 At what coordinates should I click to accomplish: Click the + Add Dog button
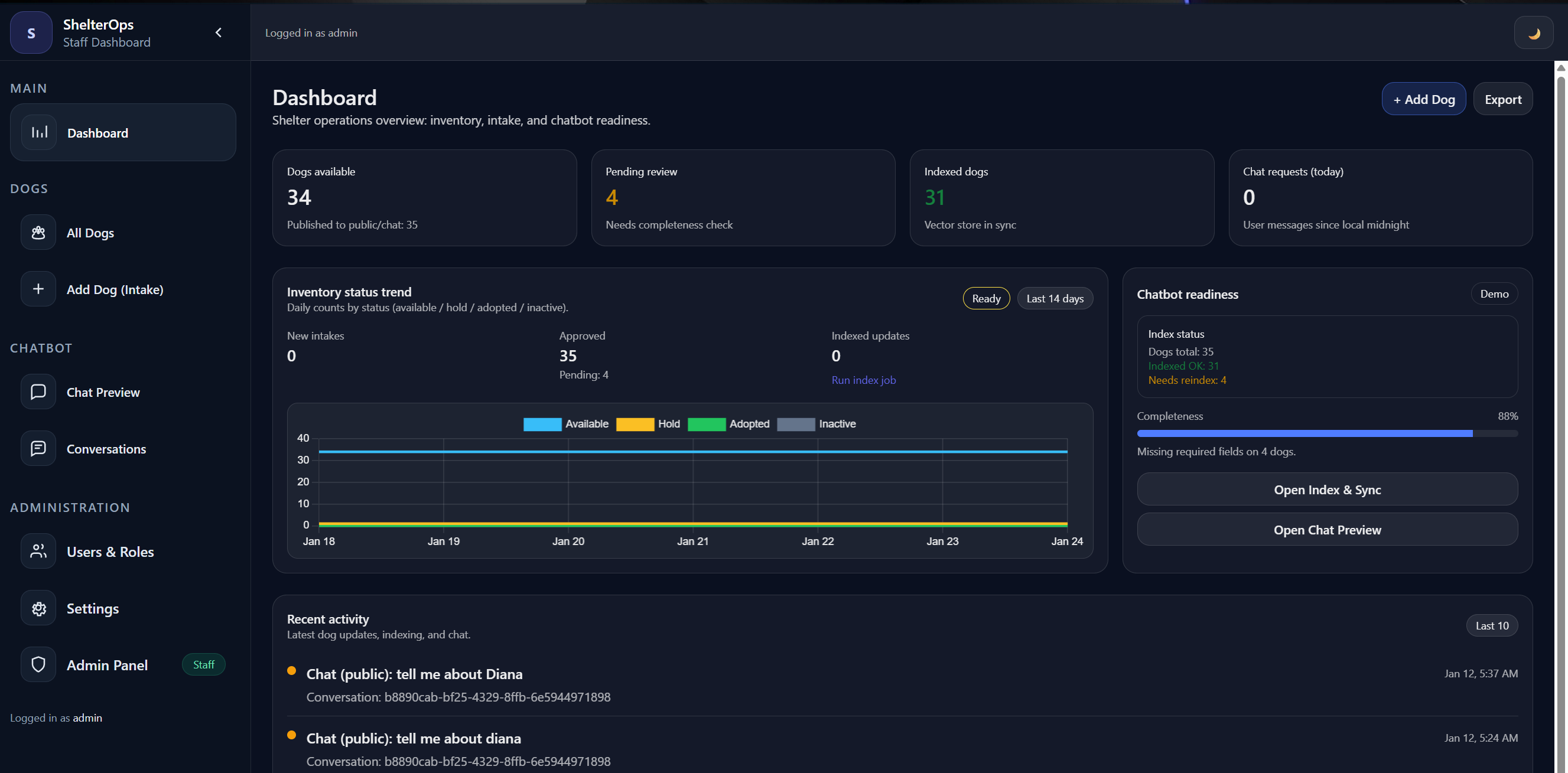point(1424,99)
